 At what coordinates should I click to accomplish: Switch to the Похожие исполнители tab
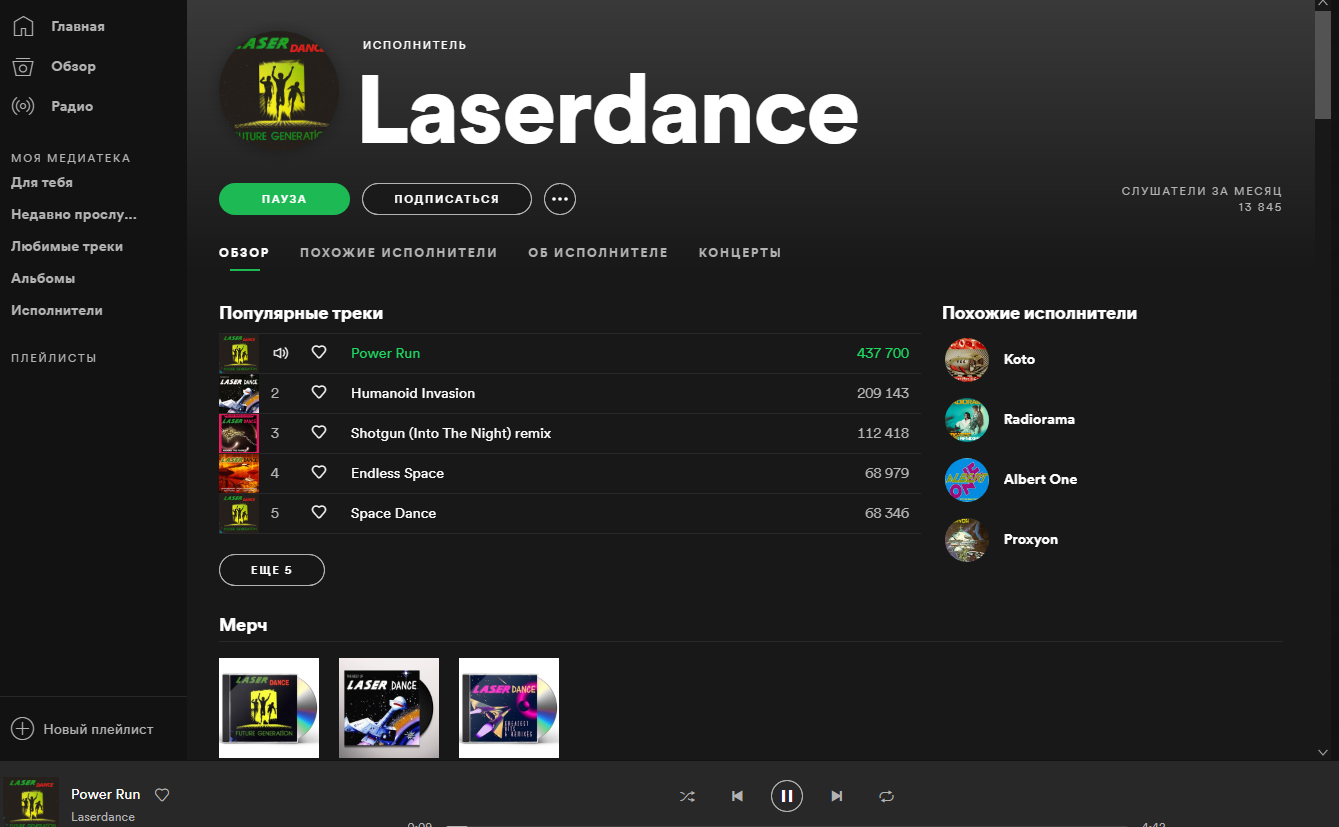(x=399, y=253)
